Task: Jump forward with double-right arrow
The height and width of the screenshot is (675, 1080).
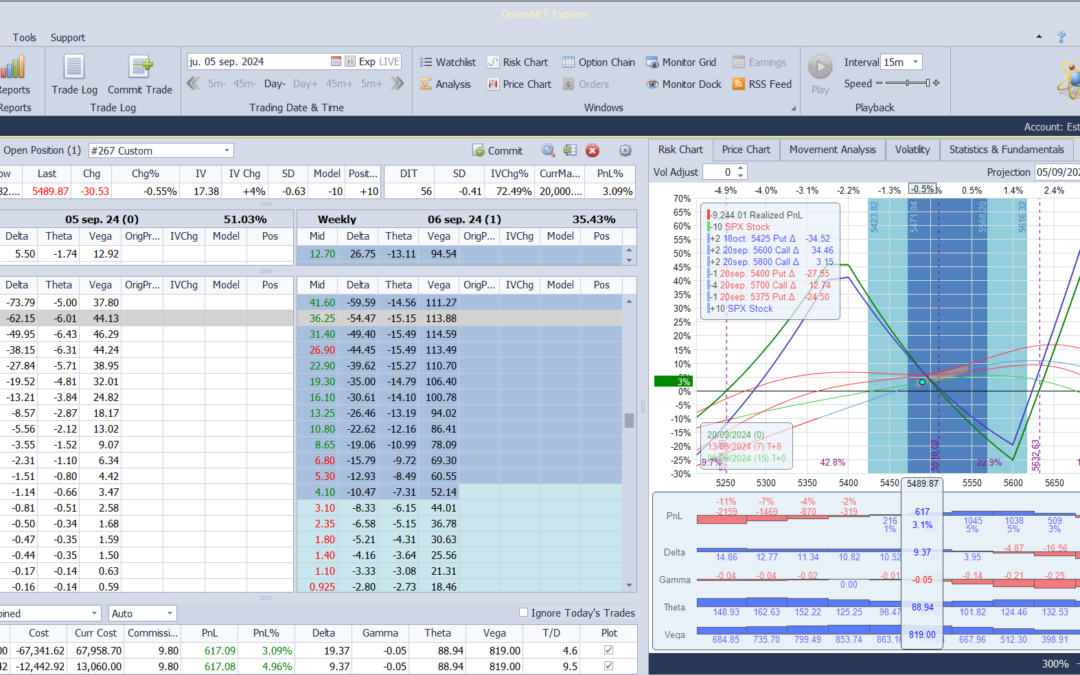Action: 397,83
